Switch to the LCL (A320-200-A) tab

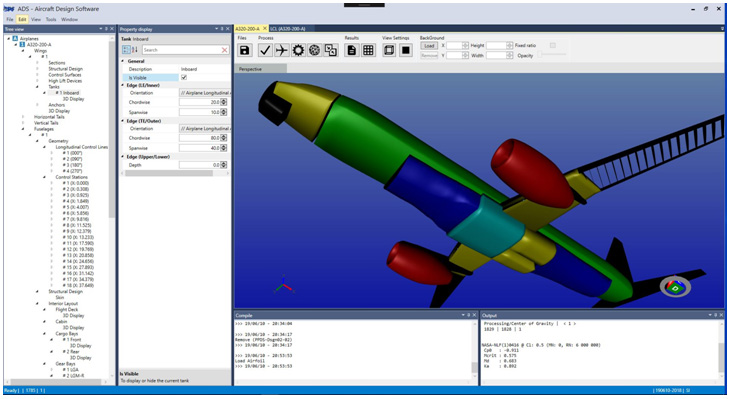pyautogui.click(x=288, y=29)
